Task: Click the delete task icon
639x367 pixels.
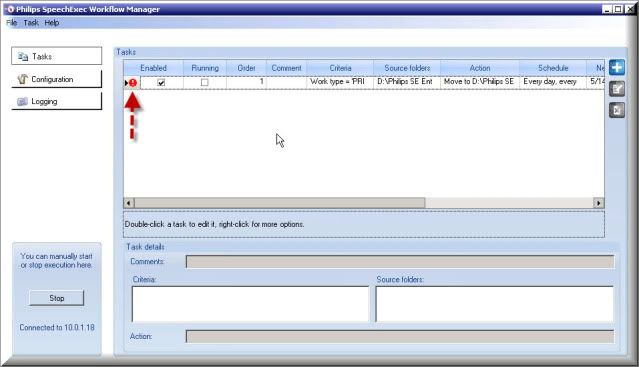Action: coord(617,110)
